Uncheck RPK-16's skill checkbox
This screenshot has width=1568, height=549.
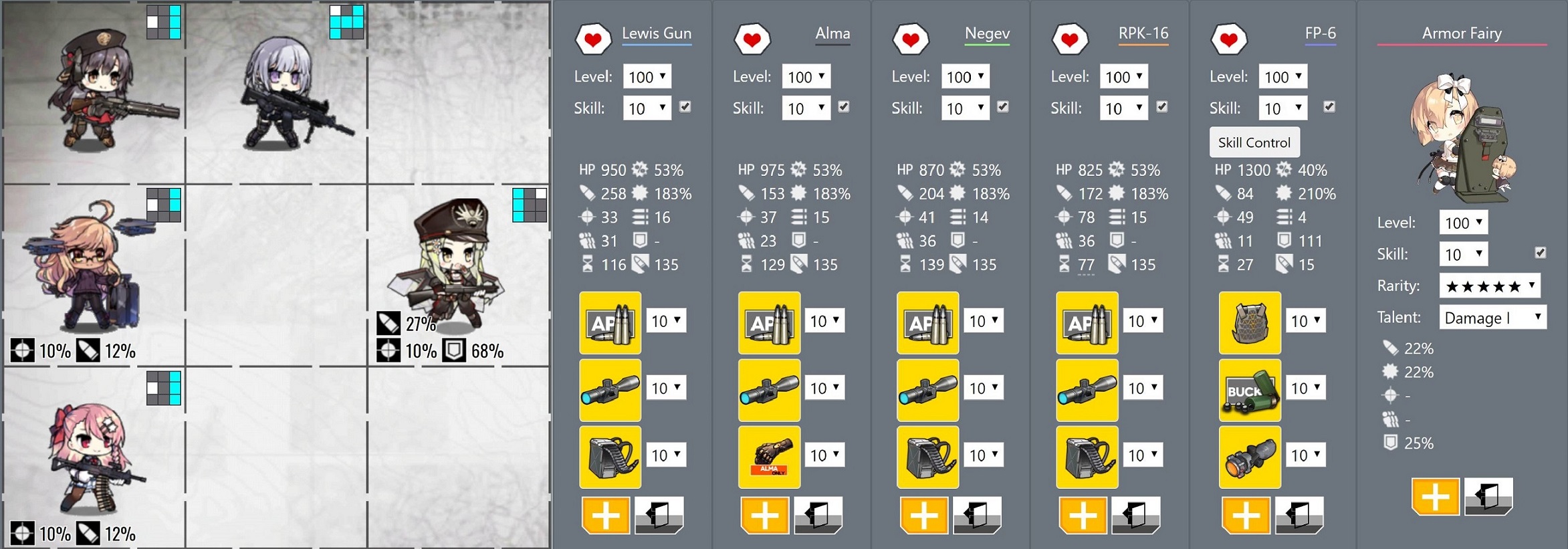point(1162,106)
